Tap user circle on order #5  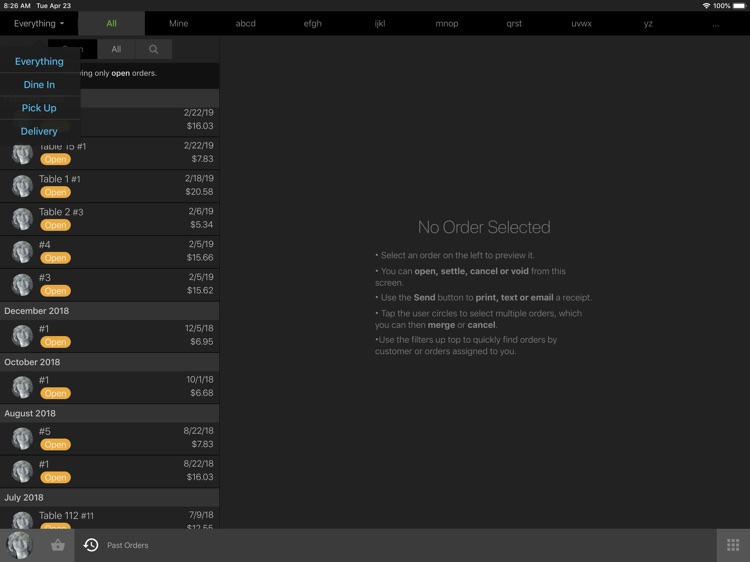[x=22, y=439]
